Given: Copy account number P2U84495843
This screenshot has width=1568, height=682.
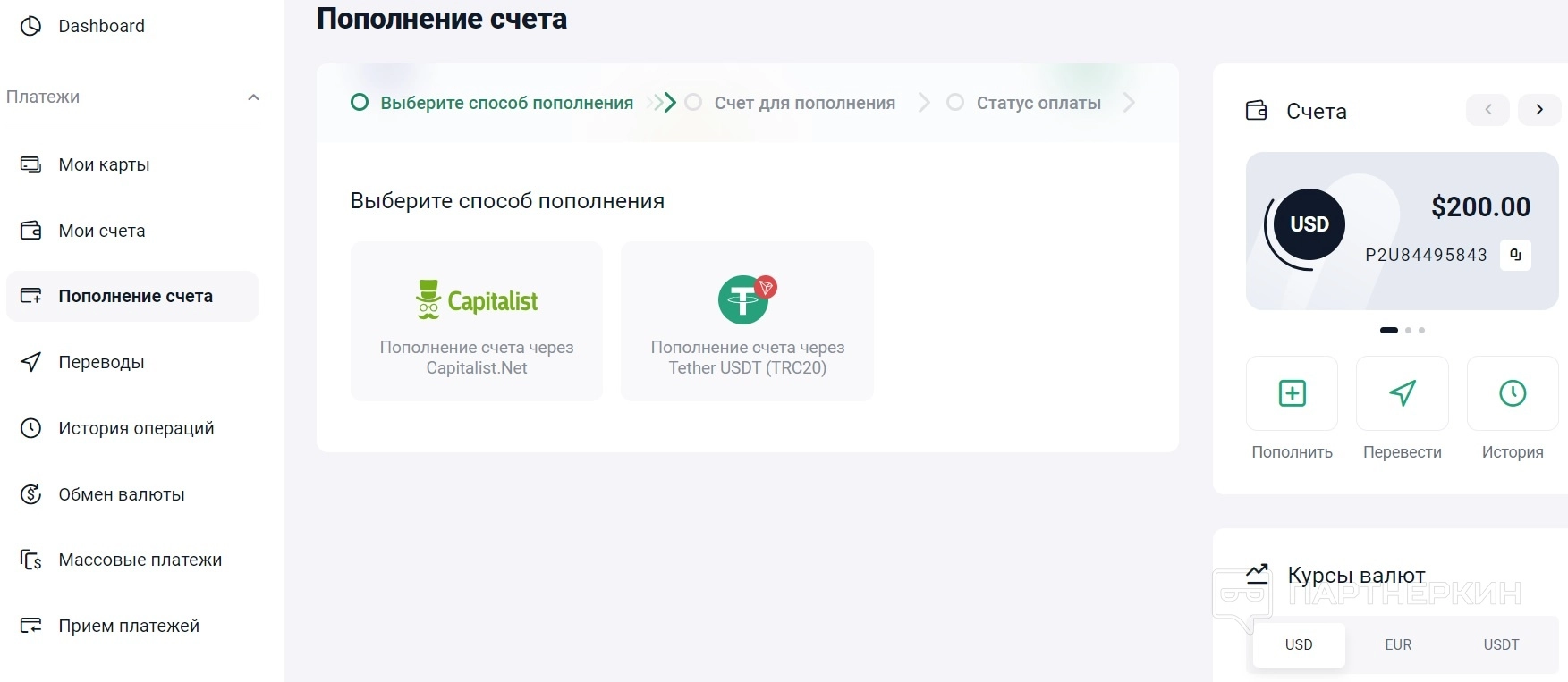Looking at the screenshot, I should pos(1515,255).
